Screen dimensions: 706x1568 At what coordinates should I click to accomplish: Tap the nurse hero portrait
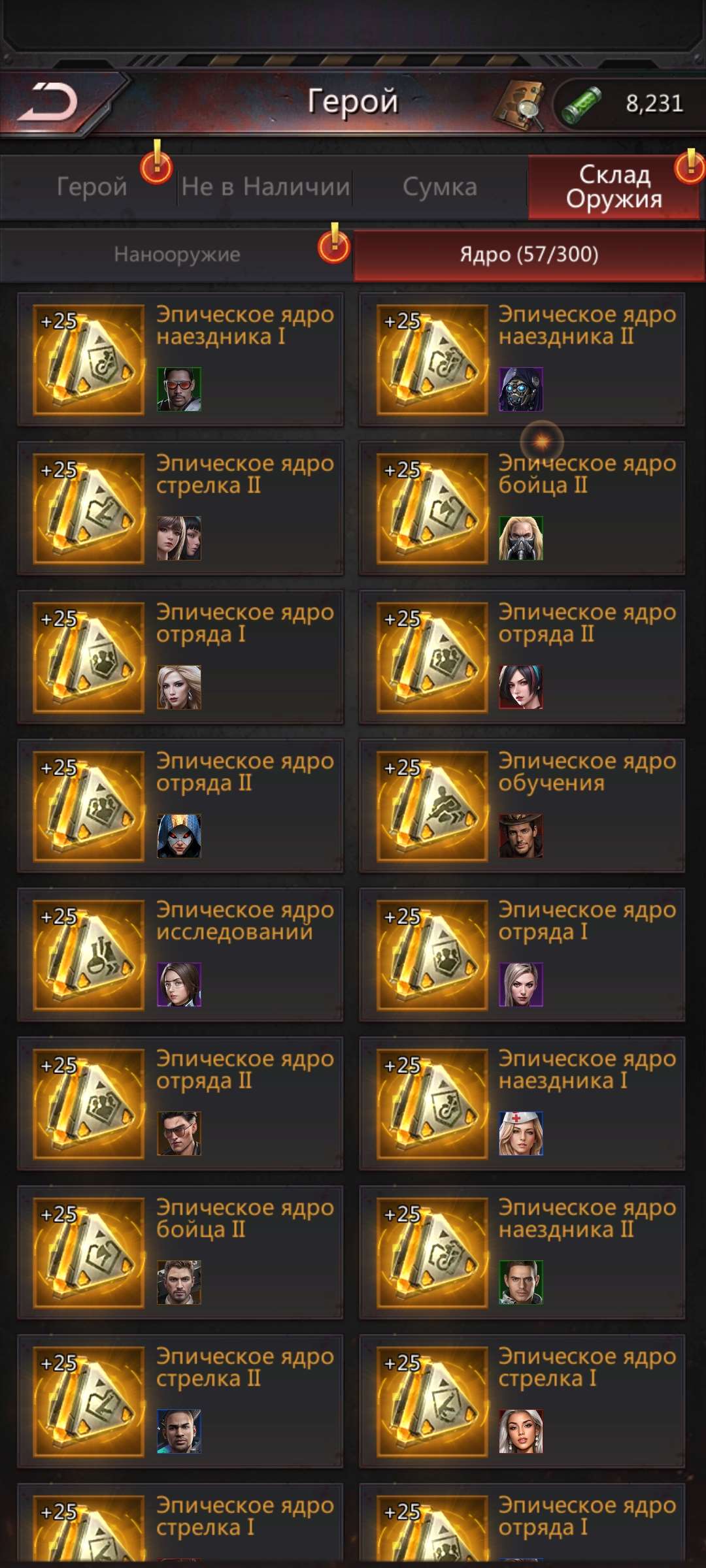[521, 1134]
